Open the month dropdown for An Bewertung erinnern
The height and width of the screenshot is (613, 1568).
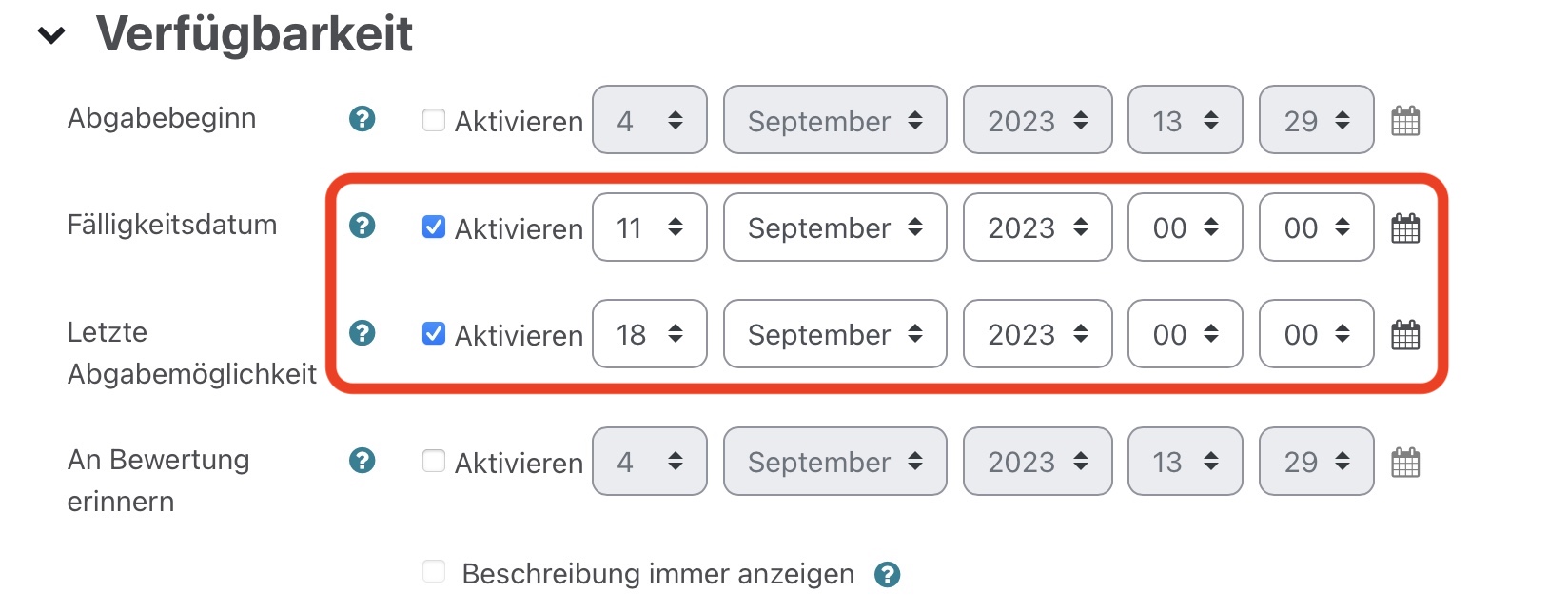(834, 462)
